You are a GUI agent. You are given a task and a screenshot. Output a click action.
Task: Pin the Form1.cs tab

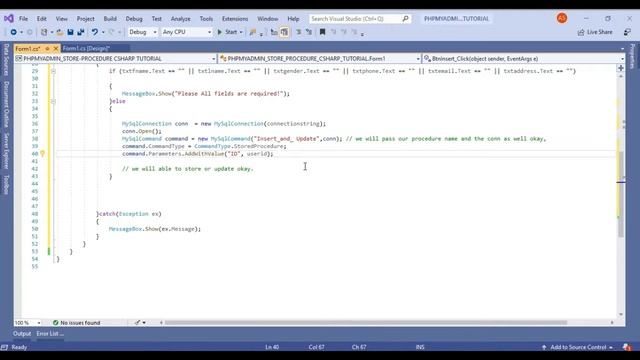47,49
